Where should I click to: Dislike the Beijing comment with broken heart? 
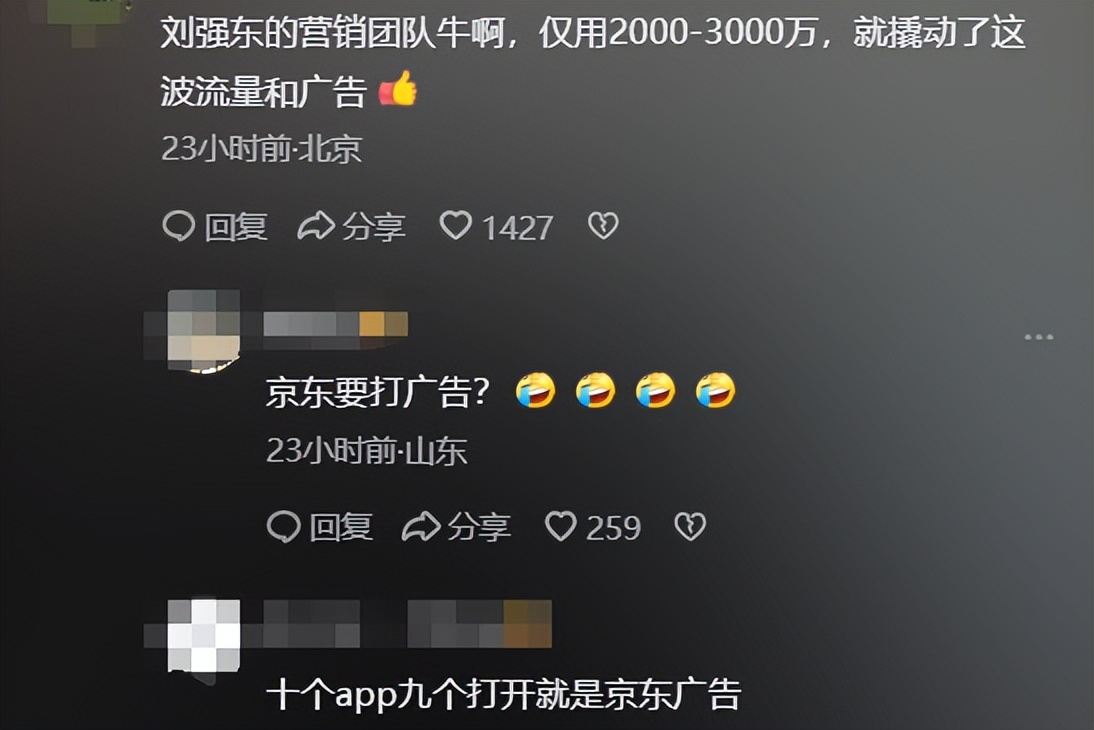pyautogui.click(x=603, y=226)
